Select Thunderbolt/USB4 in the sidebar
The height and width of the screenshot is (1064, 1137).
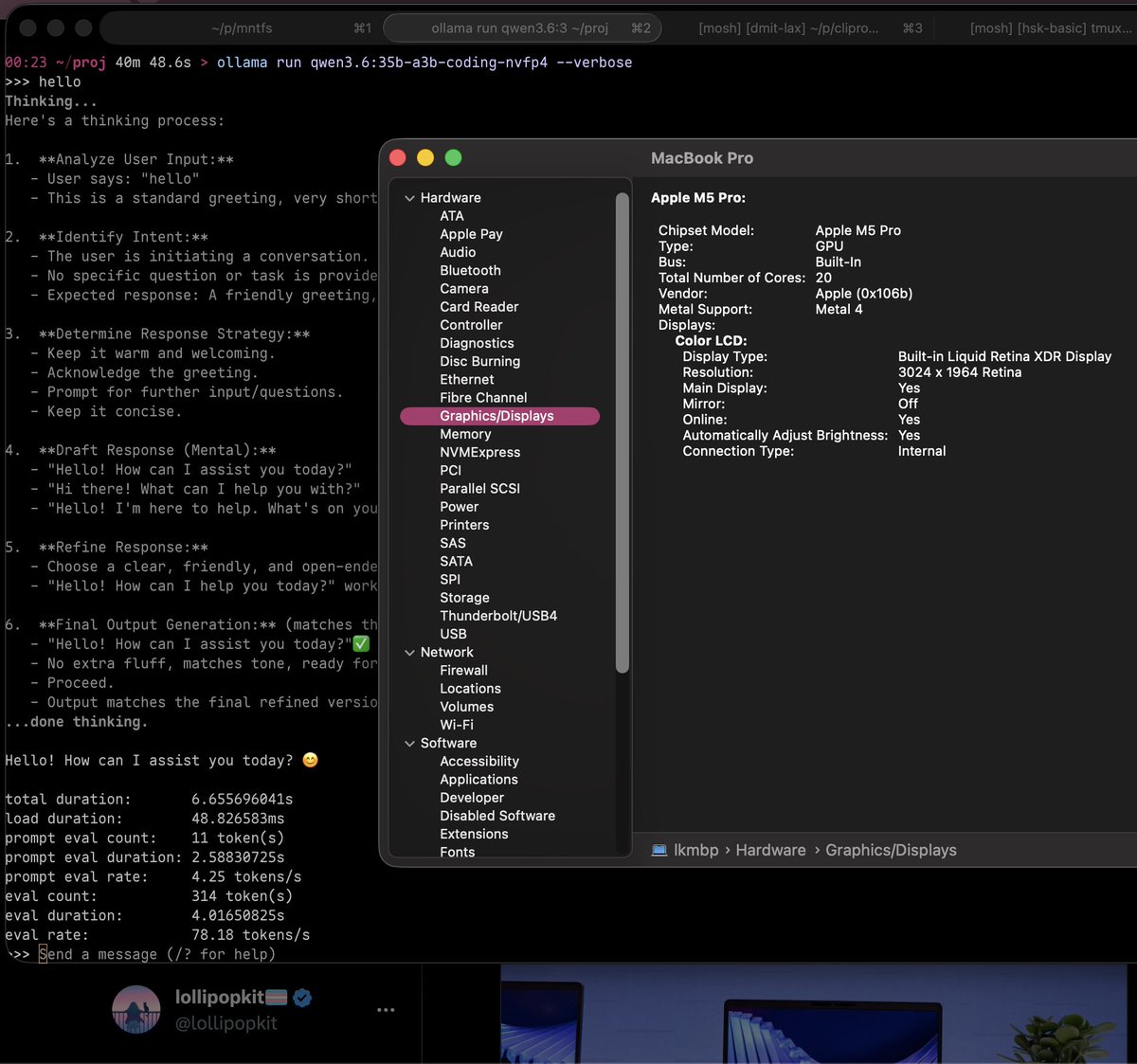coord(497,615)
